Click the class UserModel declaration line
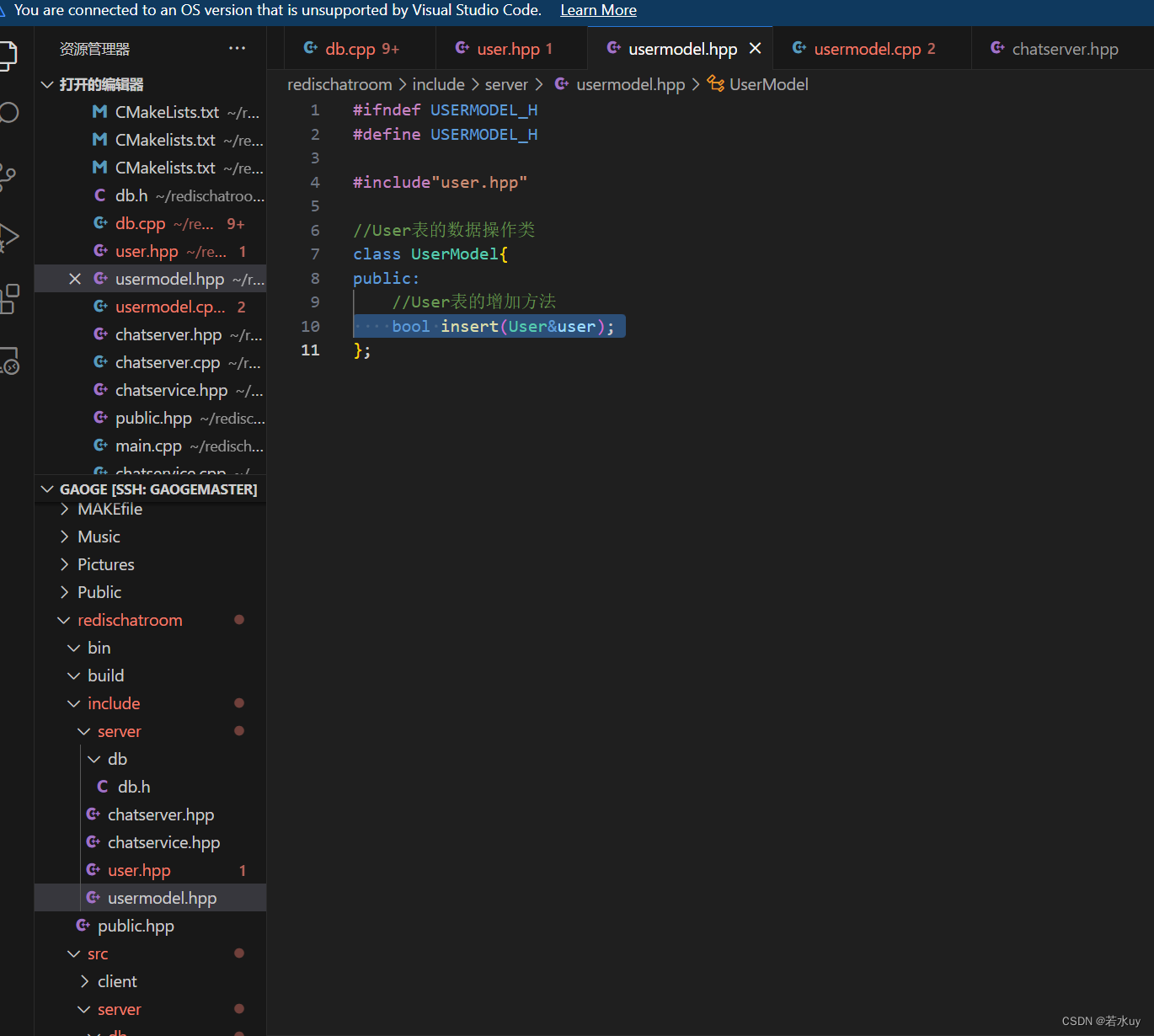Viewport: 1154px width, 1036px height. tap(430, 254)
